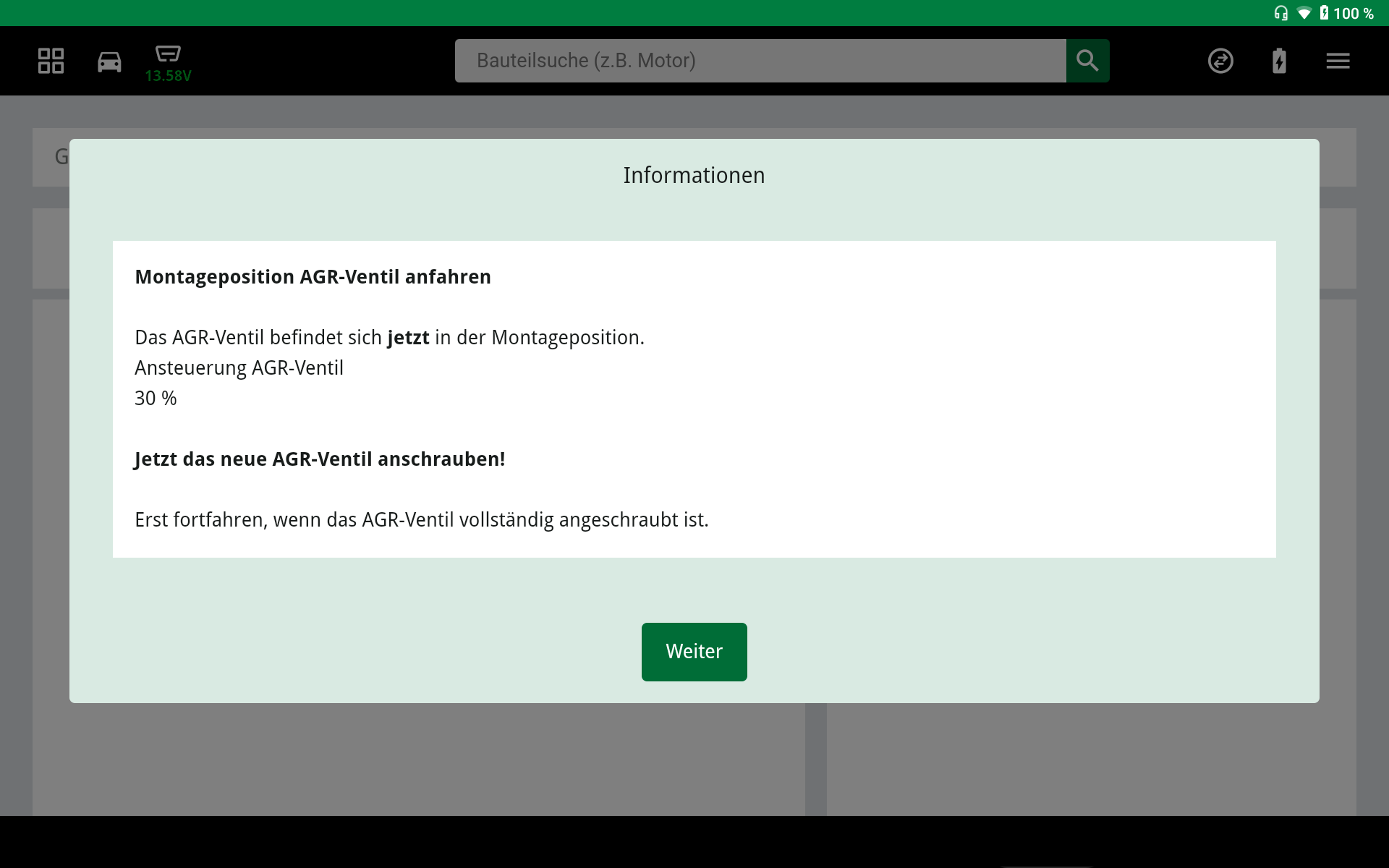
Task: Open the app overview grid icon
Action: [x=50, y=61]
